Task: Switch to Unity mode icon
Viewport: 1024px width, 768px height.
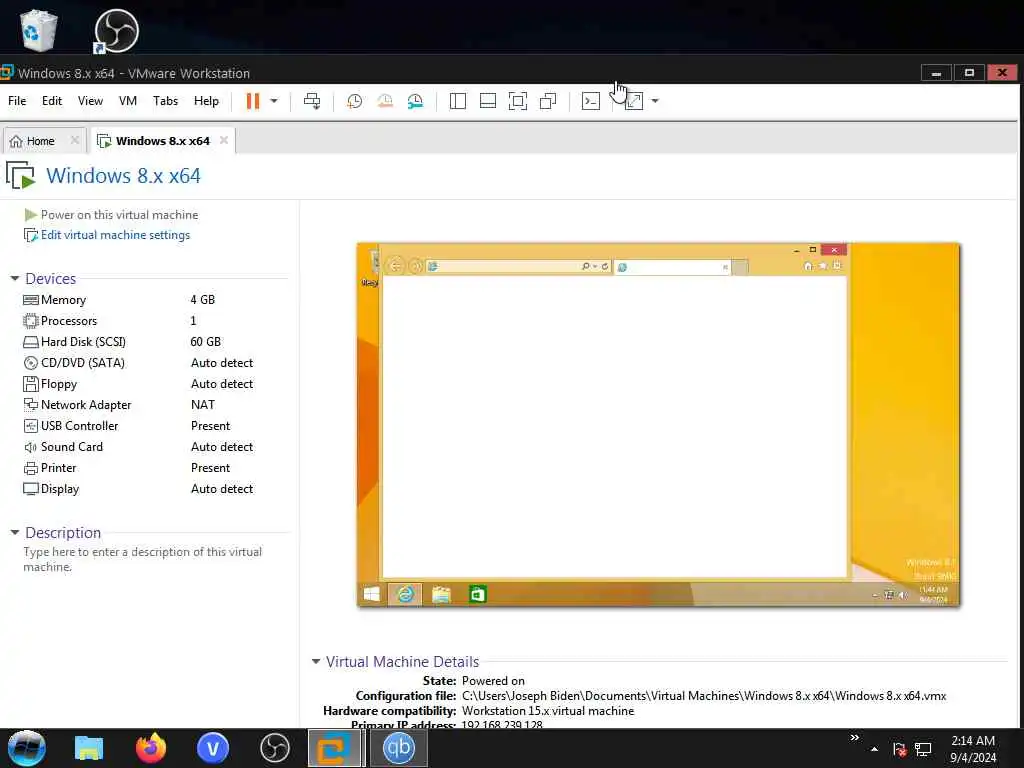Action: tap(548, 101)
